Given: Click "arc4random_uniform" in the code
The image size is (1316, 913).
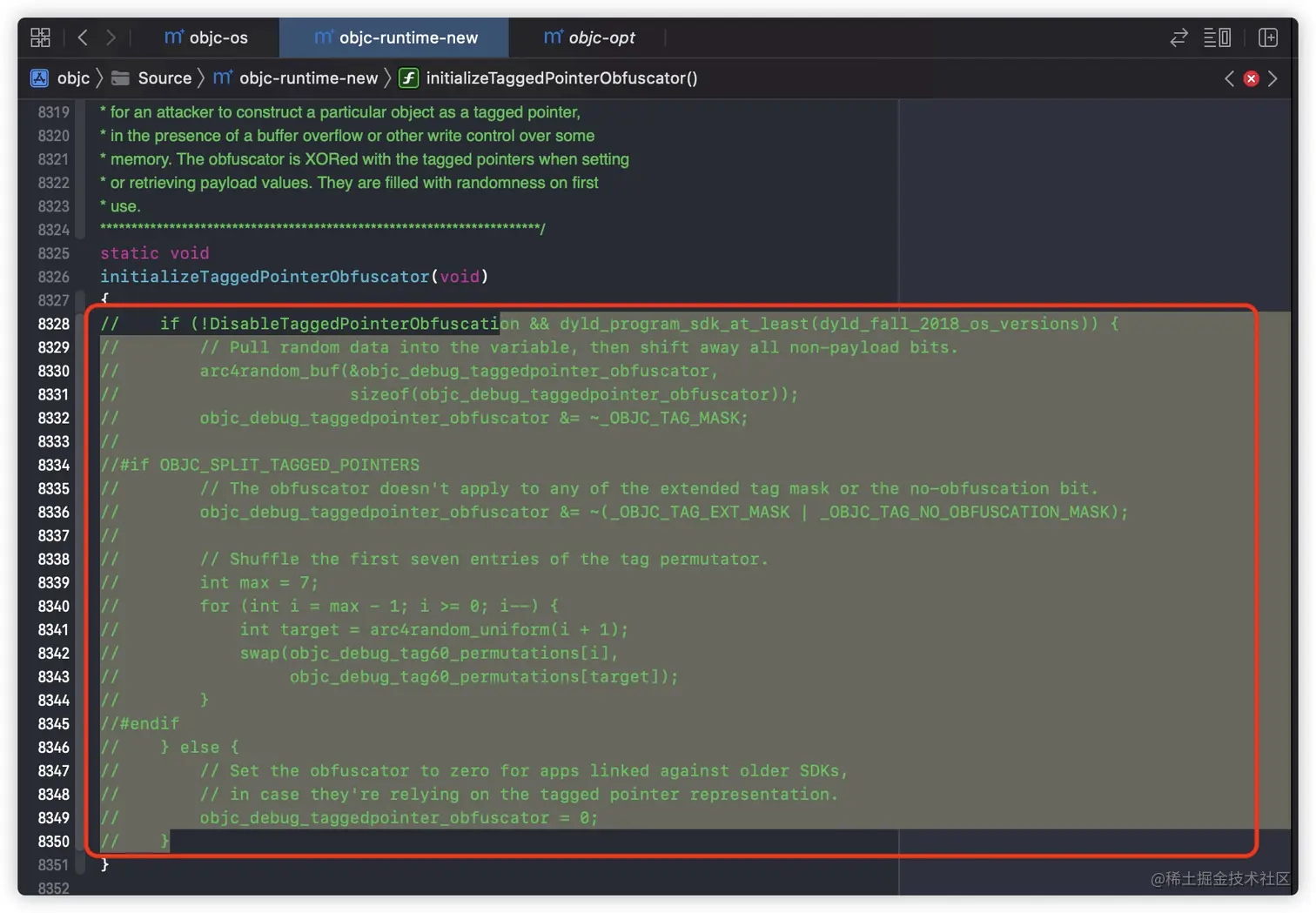Looking at the screenshot, I should click(460, 629).
